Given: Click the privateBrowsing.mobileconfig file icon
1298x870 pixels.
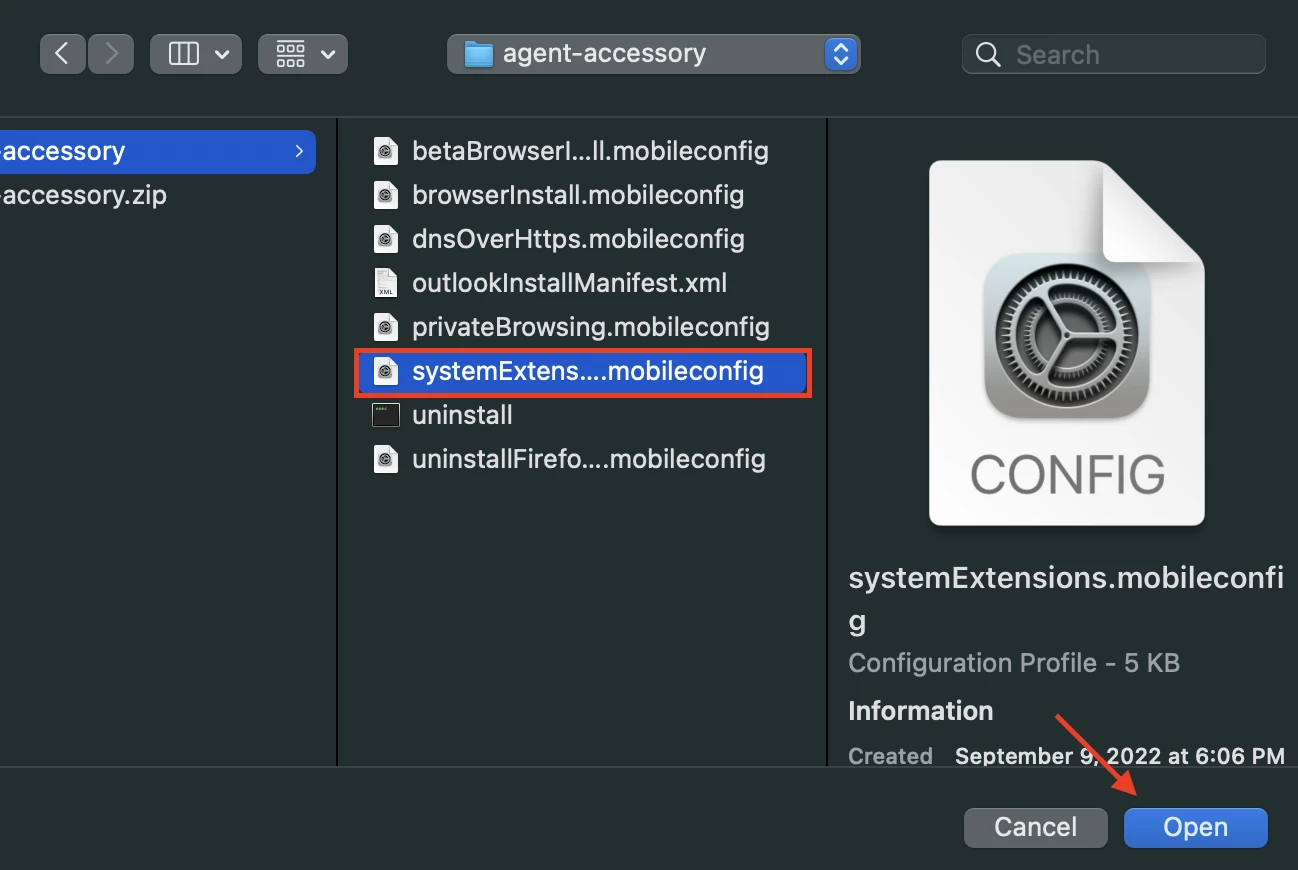Looking at the screenshot, I should click(386, 327).
